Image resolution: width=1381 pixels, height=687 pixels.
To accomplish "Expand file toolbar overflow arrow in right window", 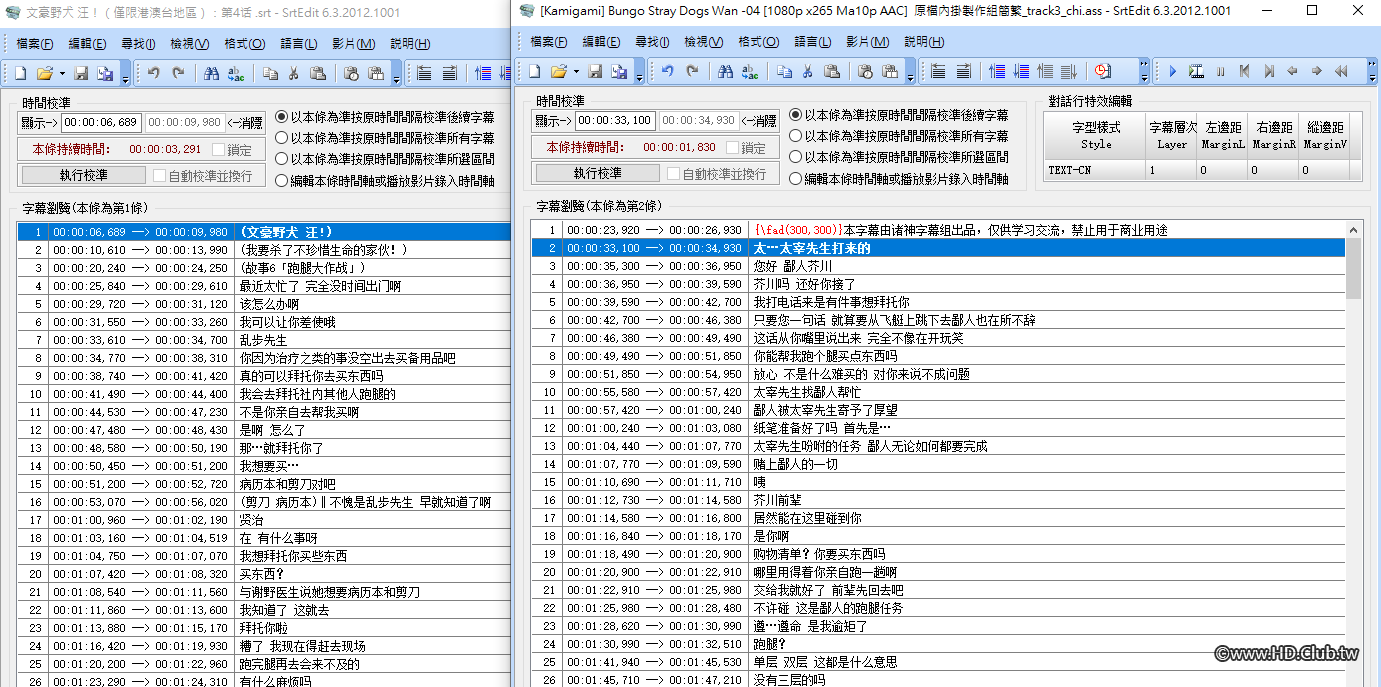I will coord(640,74).
